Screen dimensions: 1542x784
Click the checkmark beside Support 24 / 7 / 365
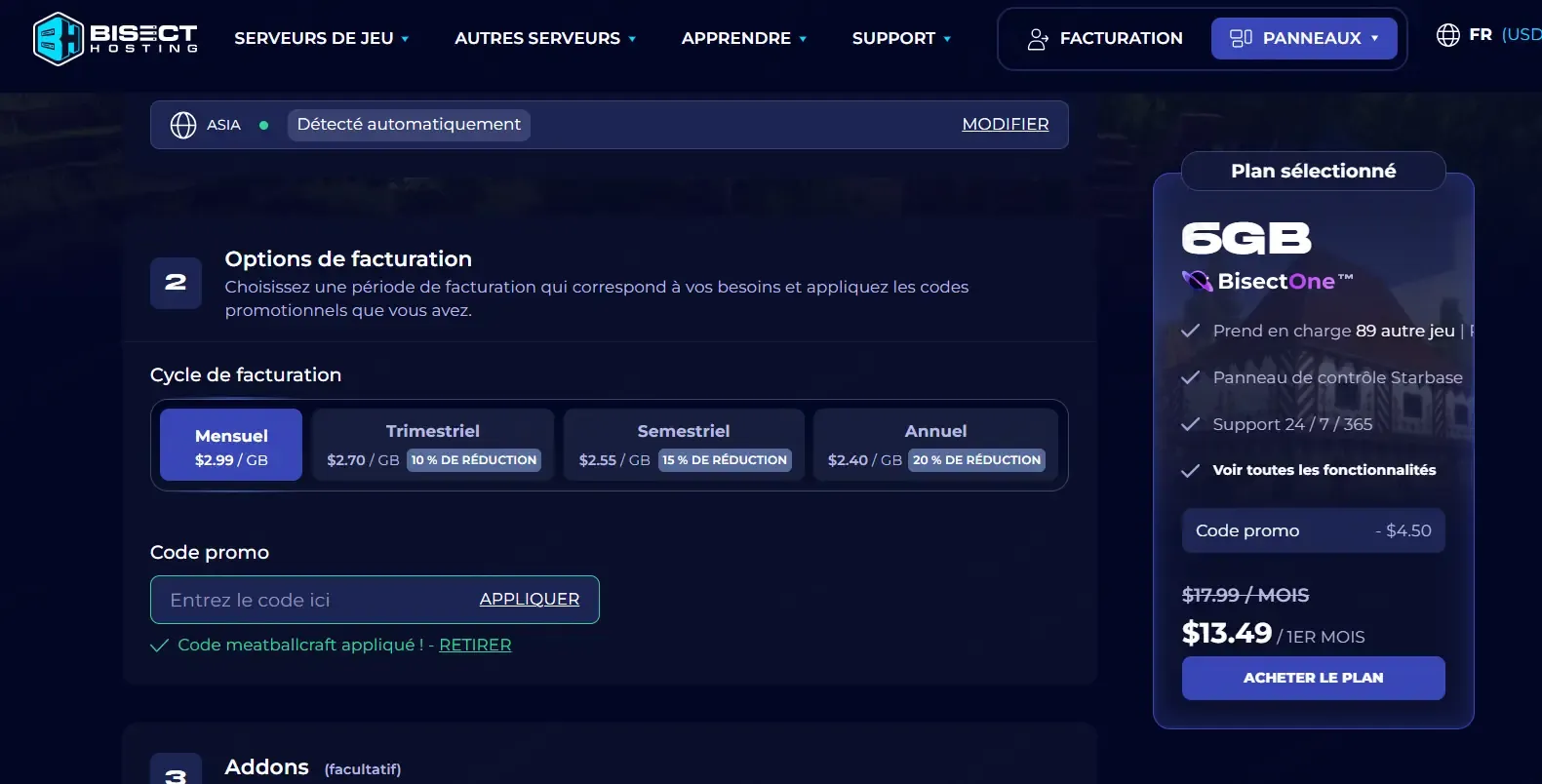(x=1190, y=424)
